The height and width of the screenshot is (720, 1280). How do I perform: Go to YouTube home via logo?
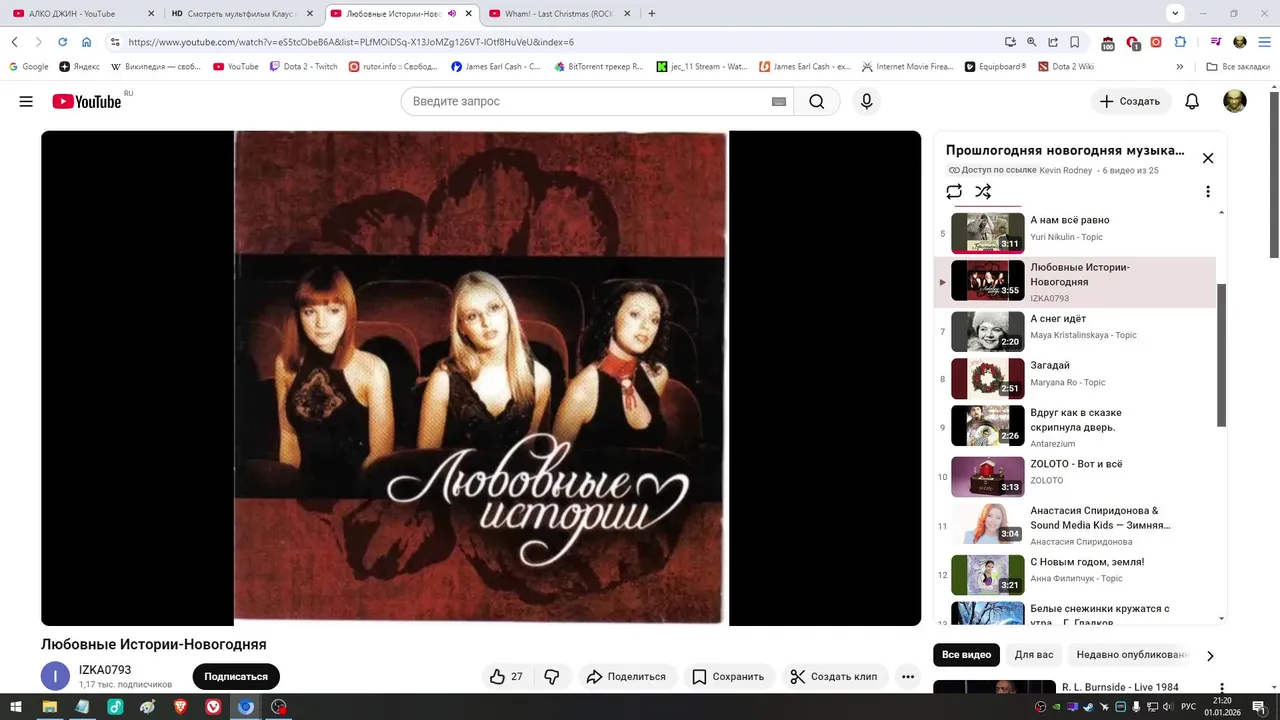(x=86, y=101)
